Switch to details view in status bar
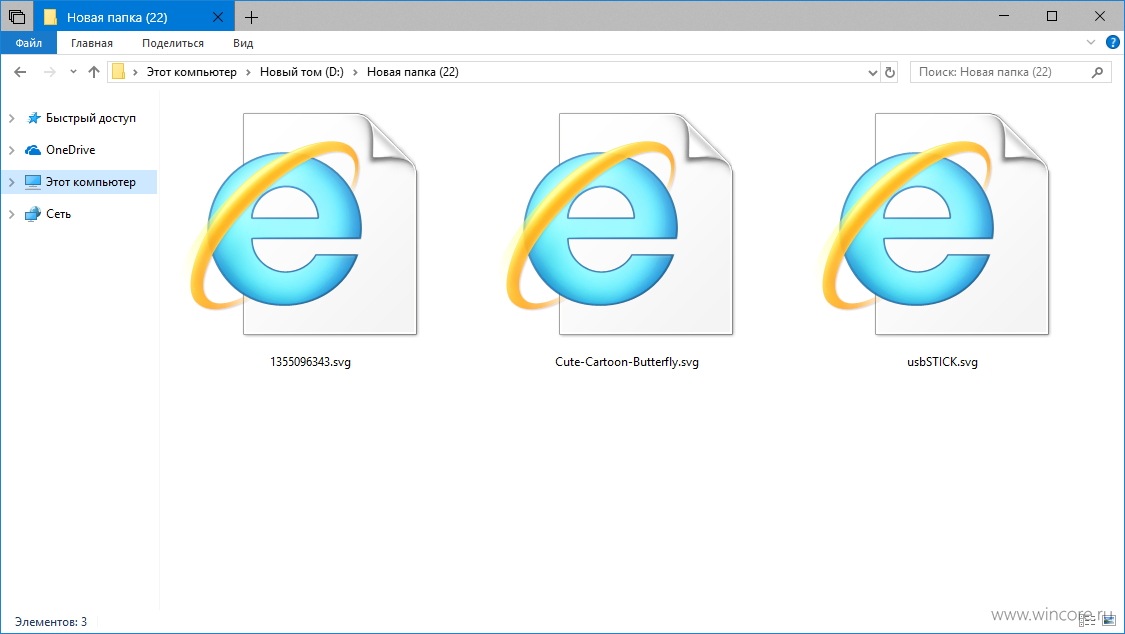Viewport: 1125px width, 634px height. click(1087, 621)
